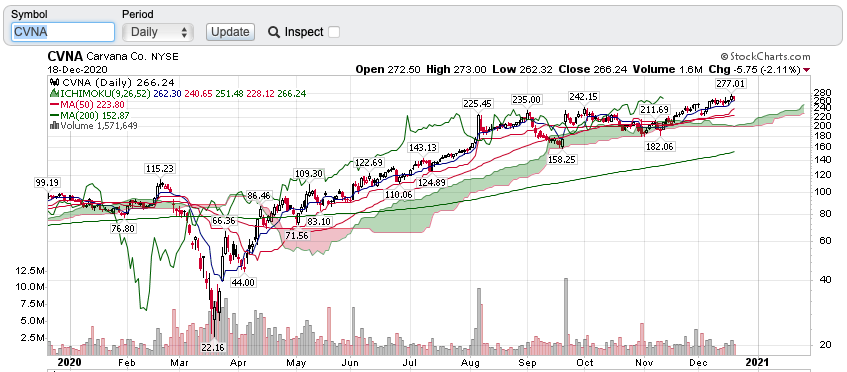Click the Symbol input field containing CVNA
This screenshot has height=372, width=847.
[63, 32]
